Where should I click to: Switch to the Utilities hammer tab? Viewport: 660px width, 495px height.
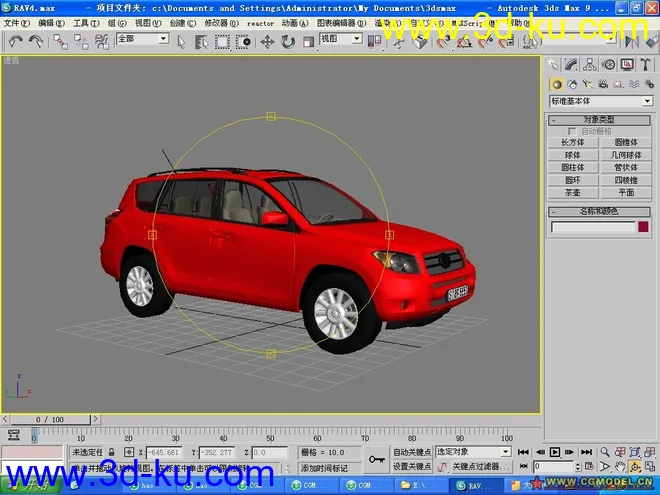pyautogui.click(x=646, y=64)
